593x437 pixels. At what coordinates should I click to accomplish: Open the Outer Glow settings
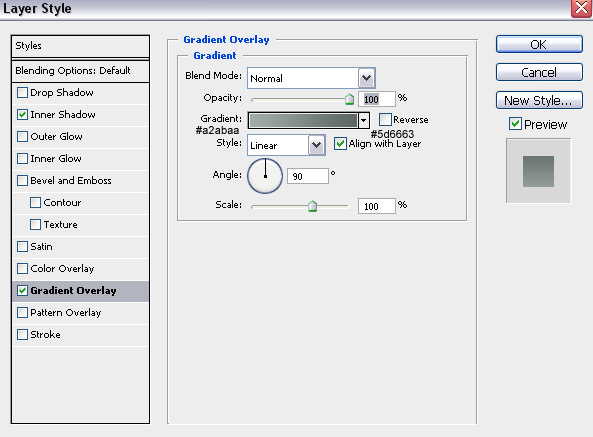tap(56, 136)
